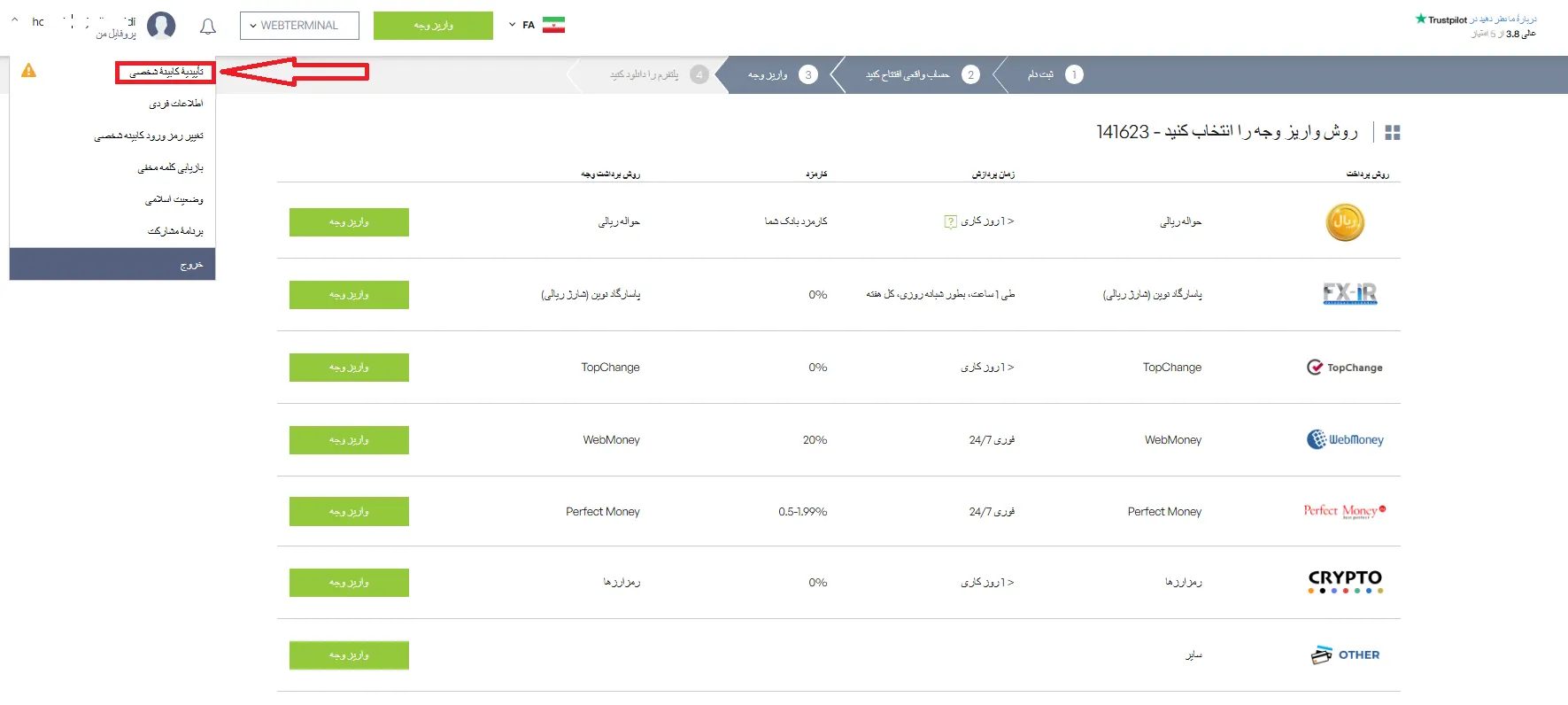The width and height of the screenshot is (1568, 705).
Task: Go to step 'ثبت نام'
Action: (1040, 75)
